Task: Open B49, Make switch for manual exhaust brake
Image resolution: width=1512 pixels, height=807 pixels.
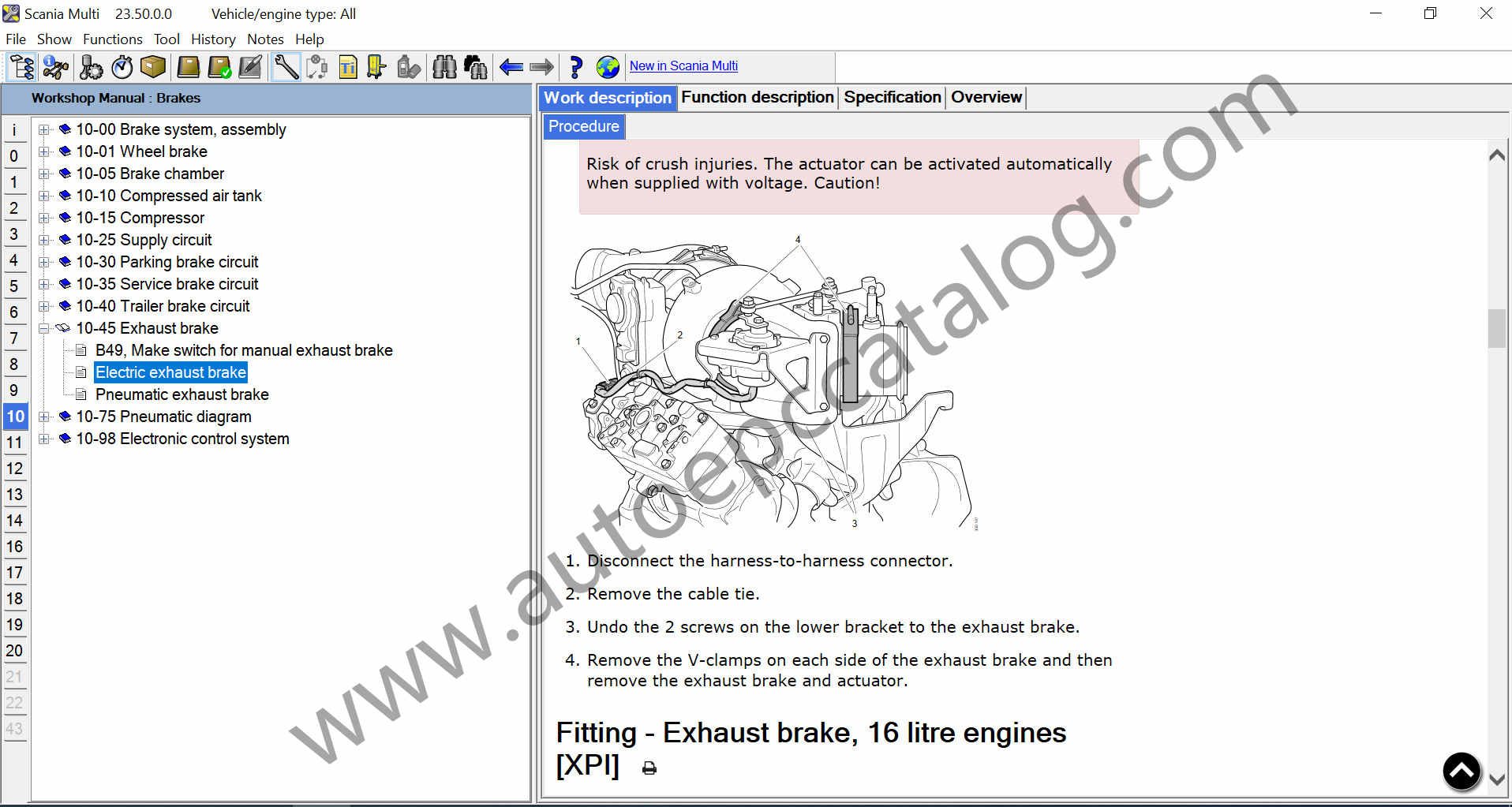Action: tap(244, 350)
